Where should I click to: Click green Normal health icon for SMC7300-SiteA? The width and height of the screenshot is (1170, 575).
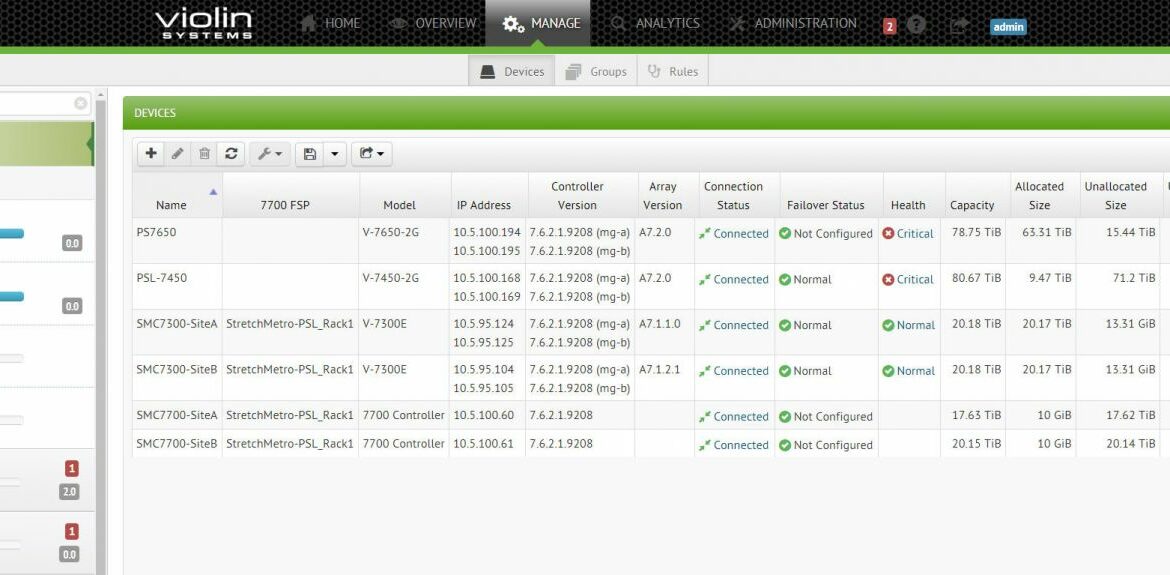tap(888, 325)
